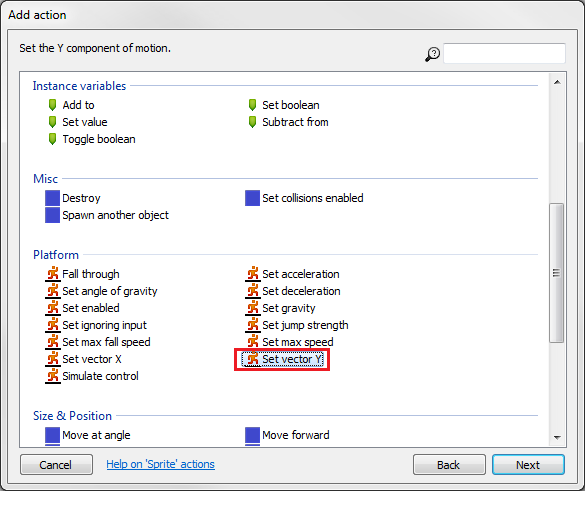Choose Move at angle action
585x507 pixels.
point(88,435)
